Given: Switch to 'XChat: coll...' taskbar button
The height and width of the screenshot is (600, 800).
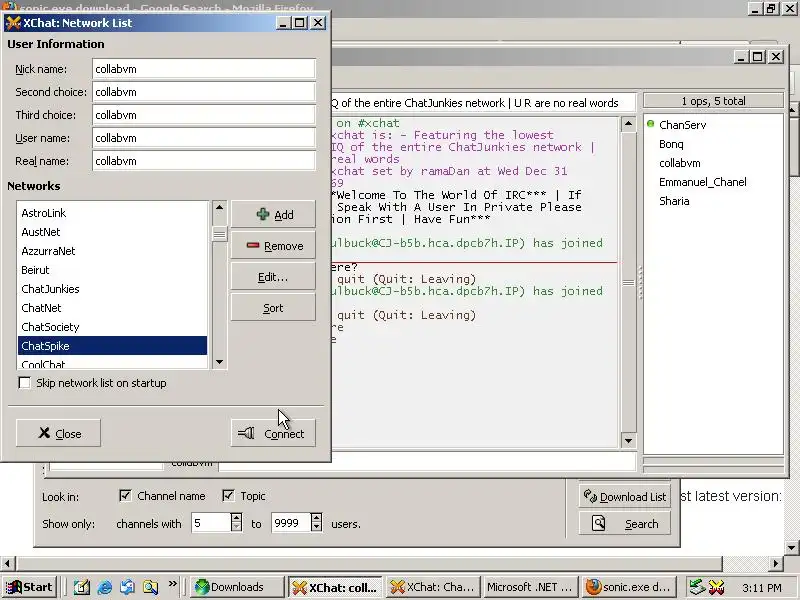Looking at the screenshot, I should [336, 587].
